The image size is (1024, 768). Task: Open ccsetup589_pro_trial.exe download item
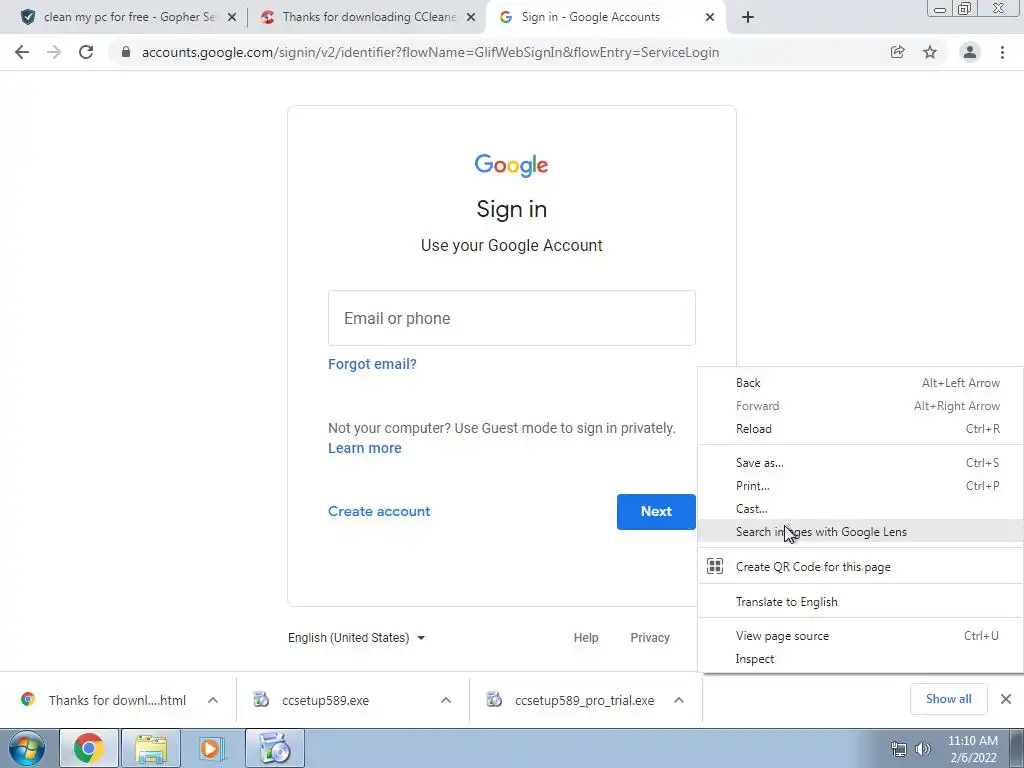click(571, 700)
